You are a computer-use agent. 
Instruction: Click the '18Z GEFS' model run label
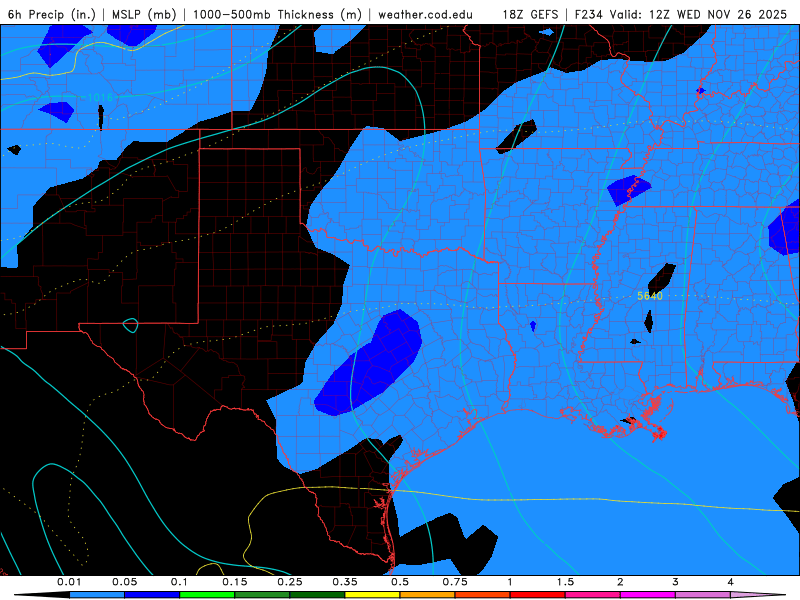pyautogui.click(x=531, y=14)
